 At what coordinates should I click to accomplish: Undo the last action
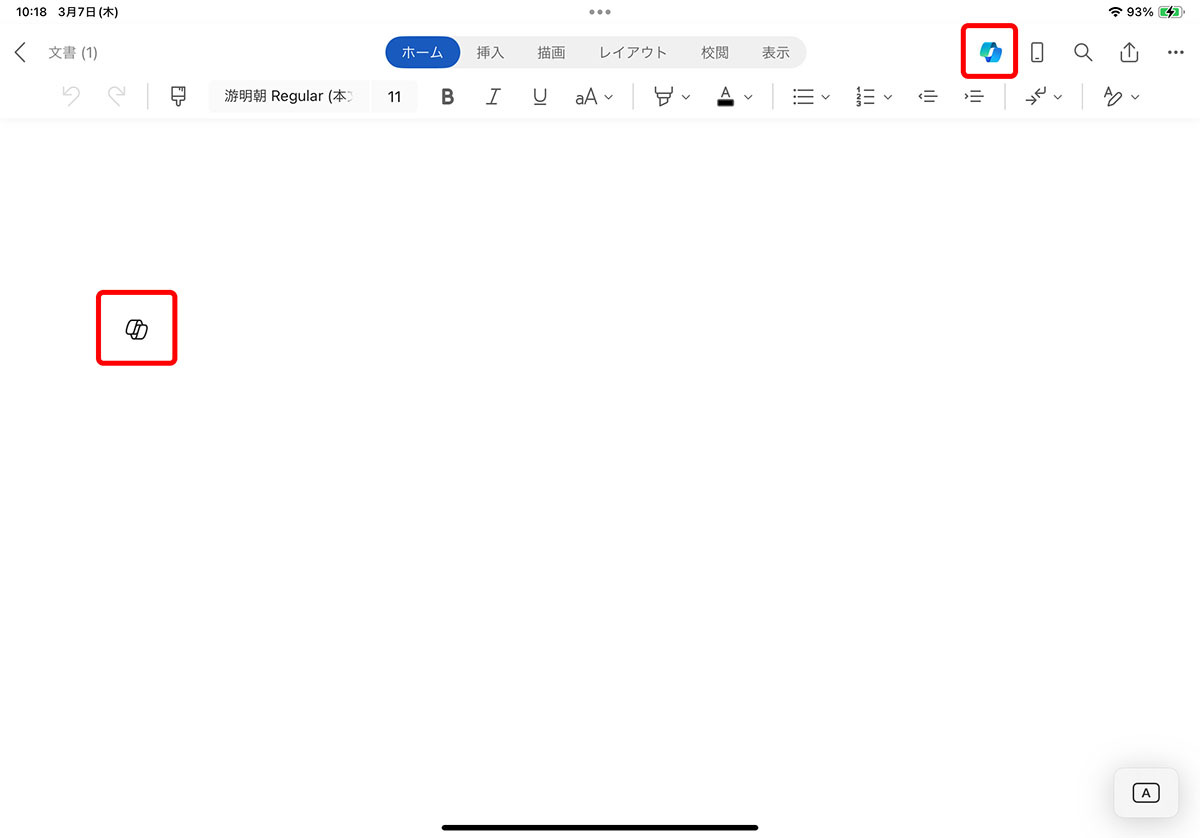(71, 96)
